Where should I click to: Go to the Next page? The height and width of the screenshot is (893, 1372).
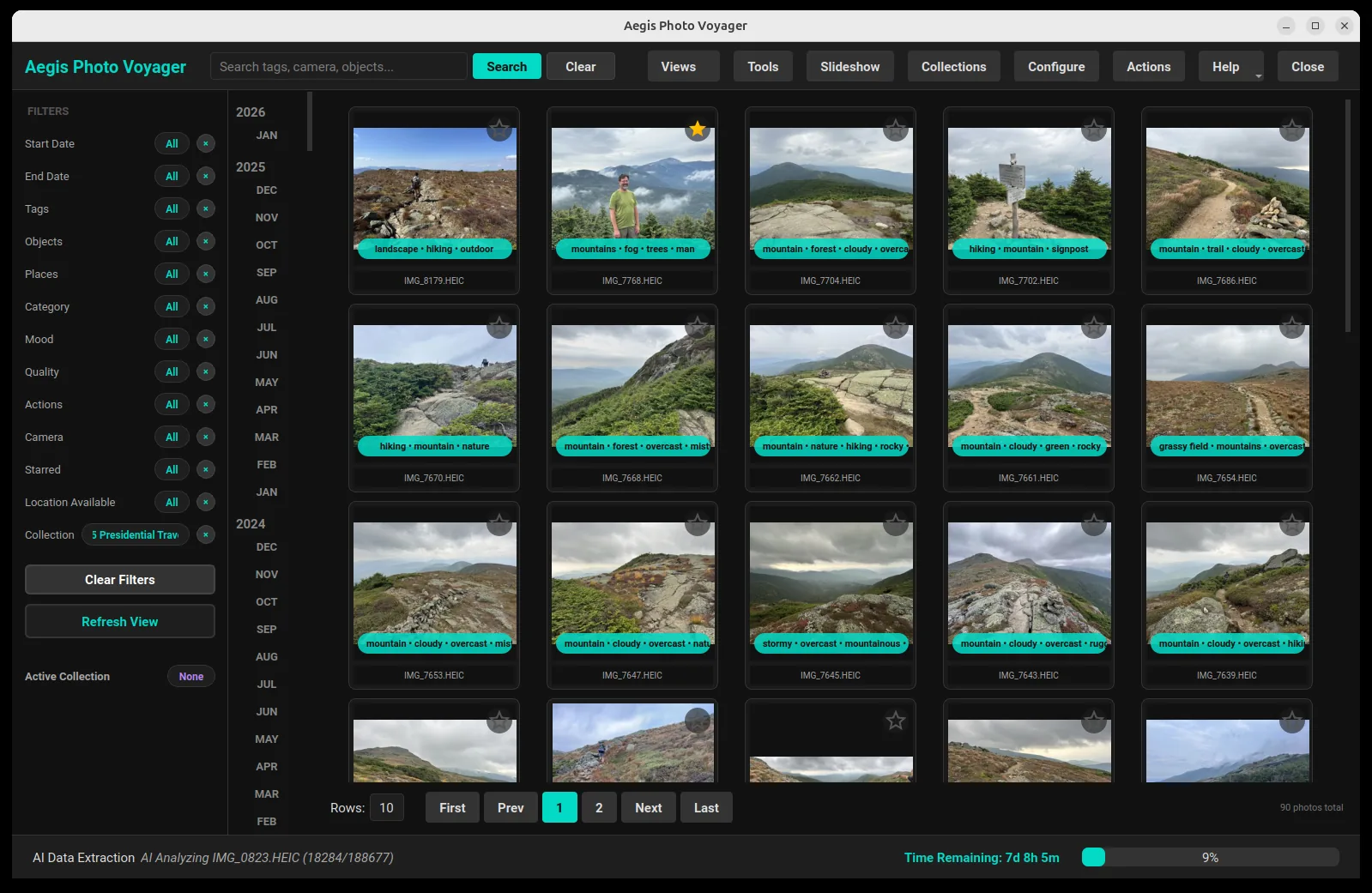(x=648, y=808)
